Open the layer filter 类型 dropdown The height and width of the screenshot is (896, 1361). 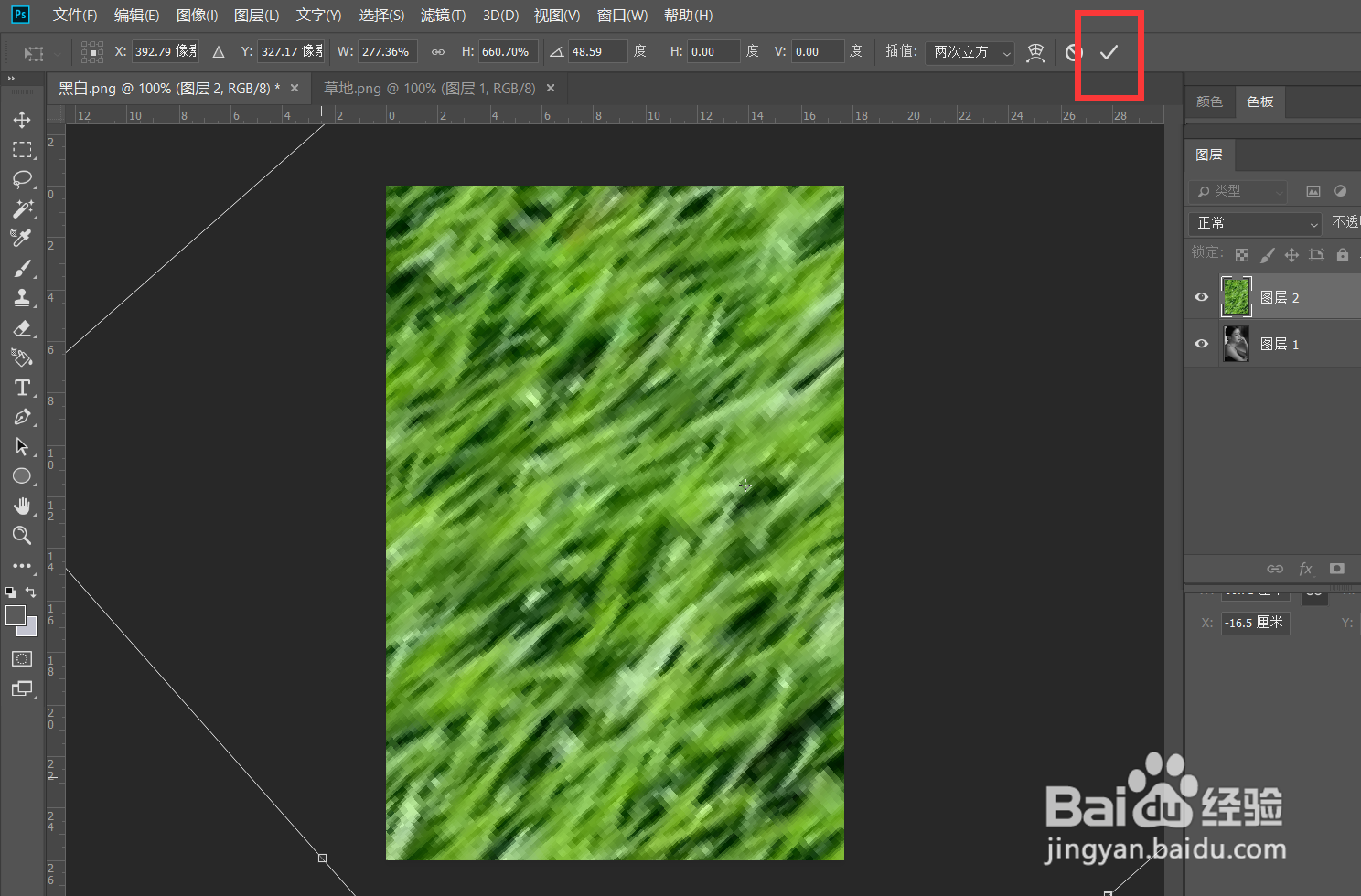1237,191
